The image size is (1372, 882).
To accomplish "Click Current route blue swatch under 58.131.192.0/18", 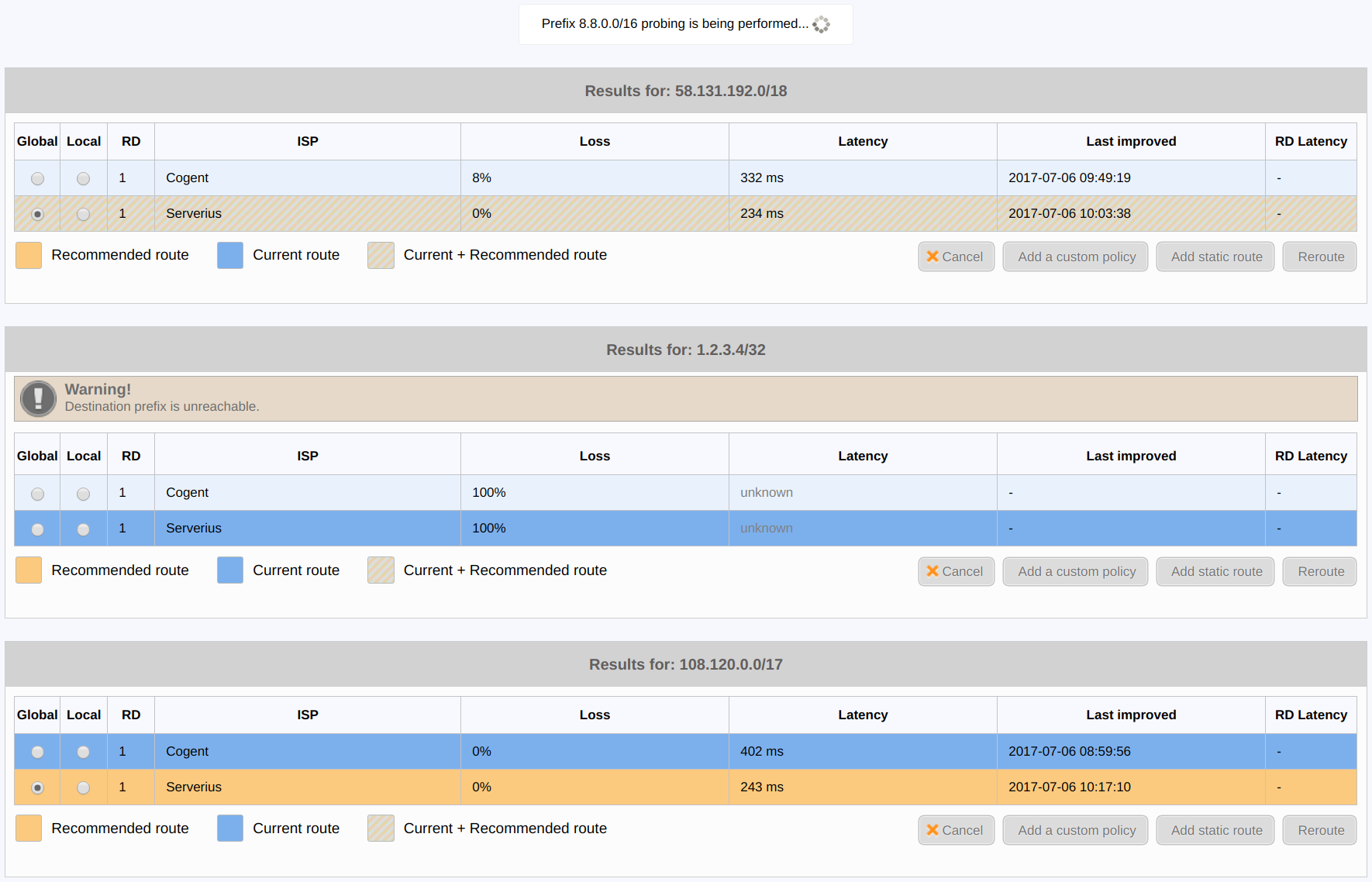I will [230, 255].
